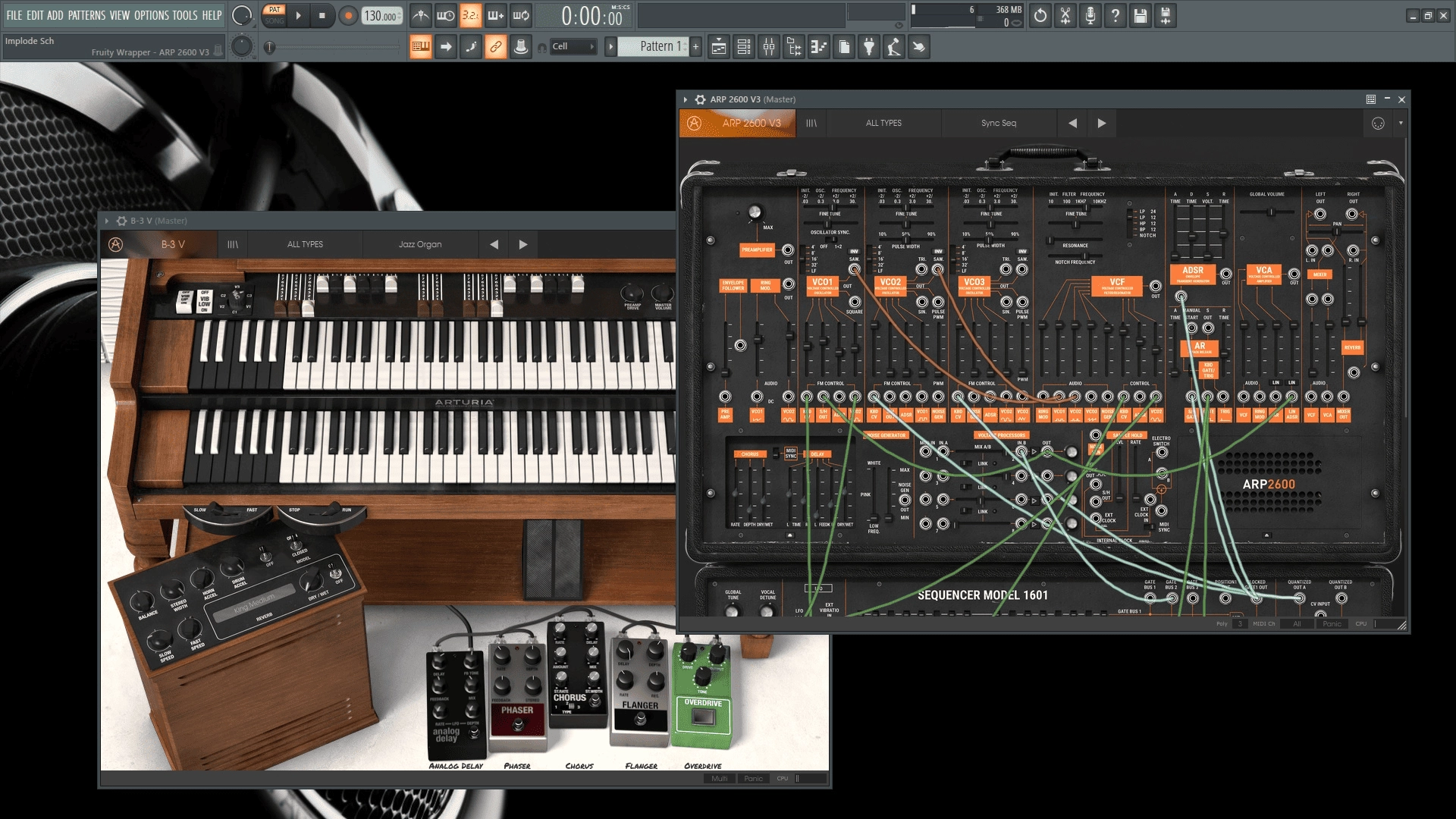Open B-3 V window gear settings

tap(121, 221)
